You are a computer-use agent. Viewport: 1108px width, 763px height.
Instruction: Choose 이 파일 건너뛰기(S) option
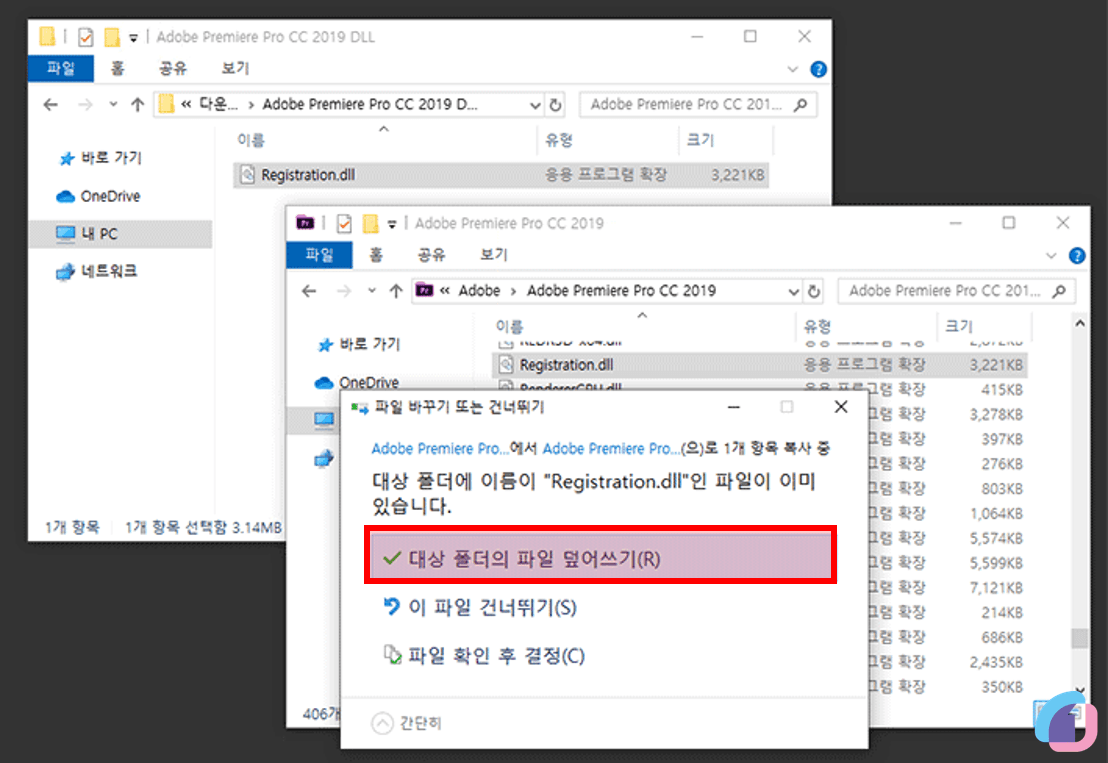[x=479, y=607]
